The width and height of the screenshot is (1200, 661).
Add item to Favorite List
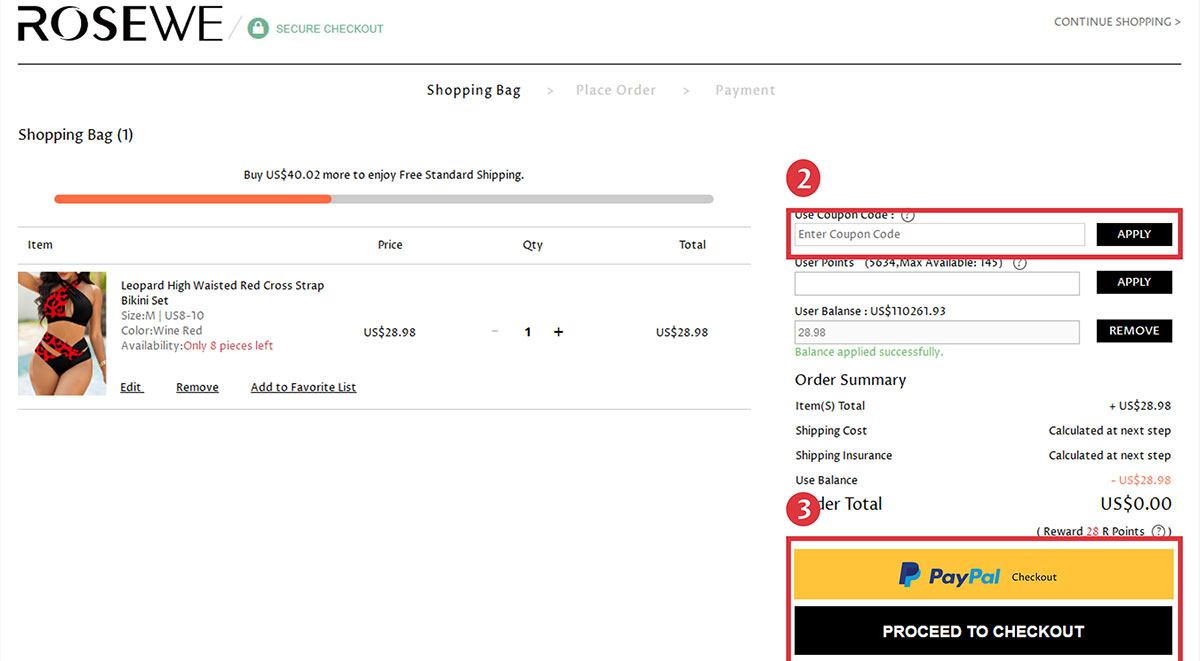[303, 387]
